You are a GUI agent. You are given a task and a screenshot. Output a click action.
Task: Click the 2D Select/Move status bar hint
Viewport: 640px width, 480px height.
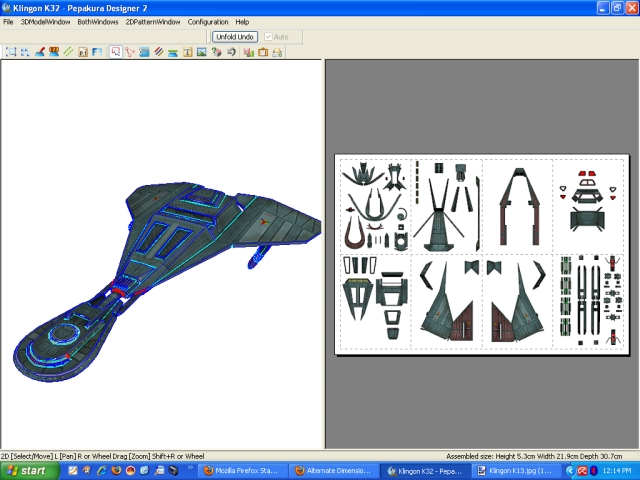pos(102,456)
